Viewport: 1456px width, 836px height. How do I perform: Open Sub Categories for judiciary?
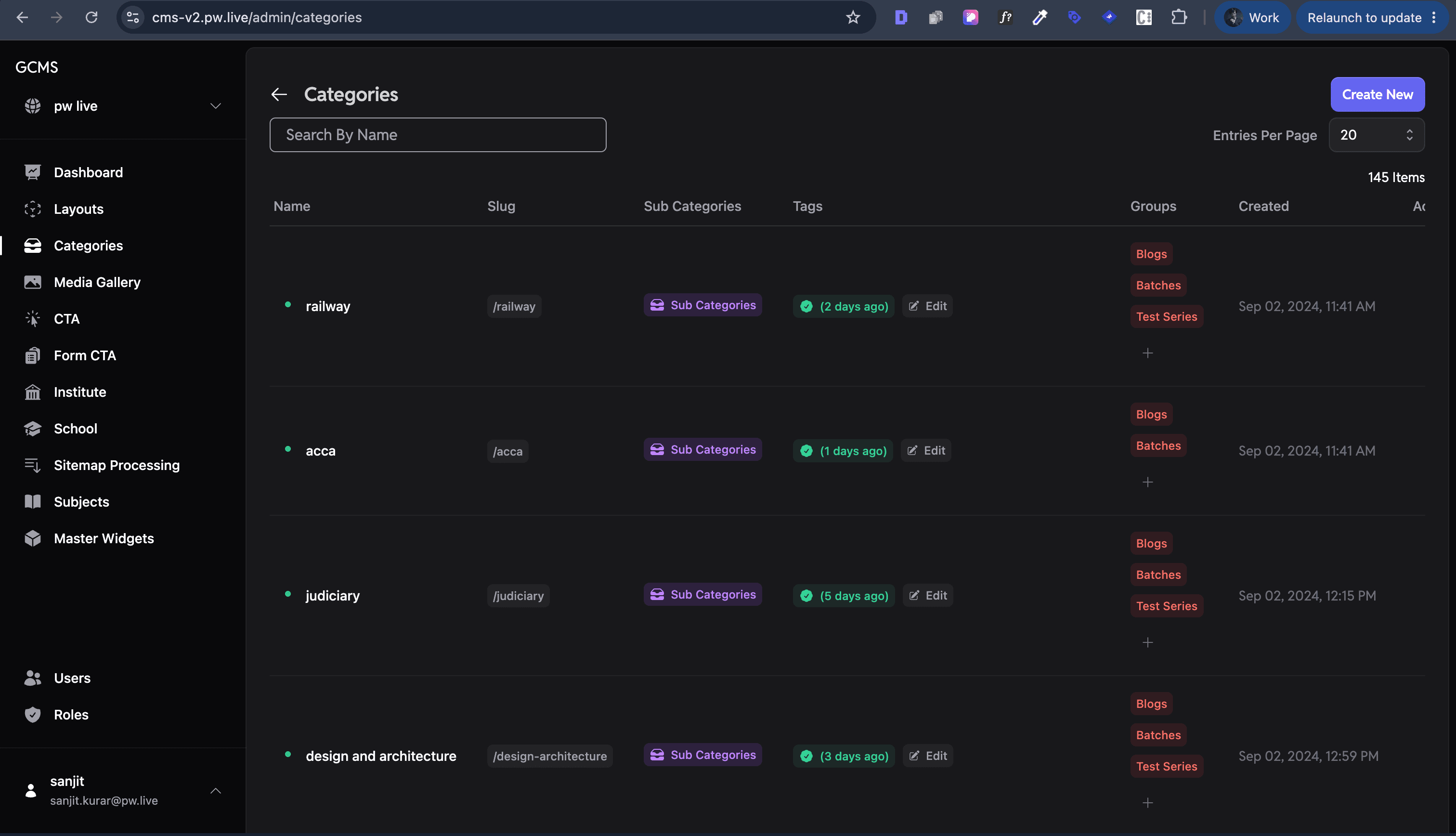point(702,594)
